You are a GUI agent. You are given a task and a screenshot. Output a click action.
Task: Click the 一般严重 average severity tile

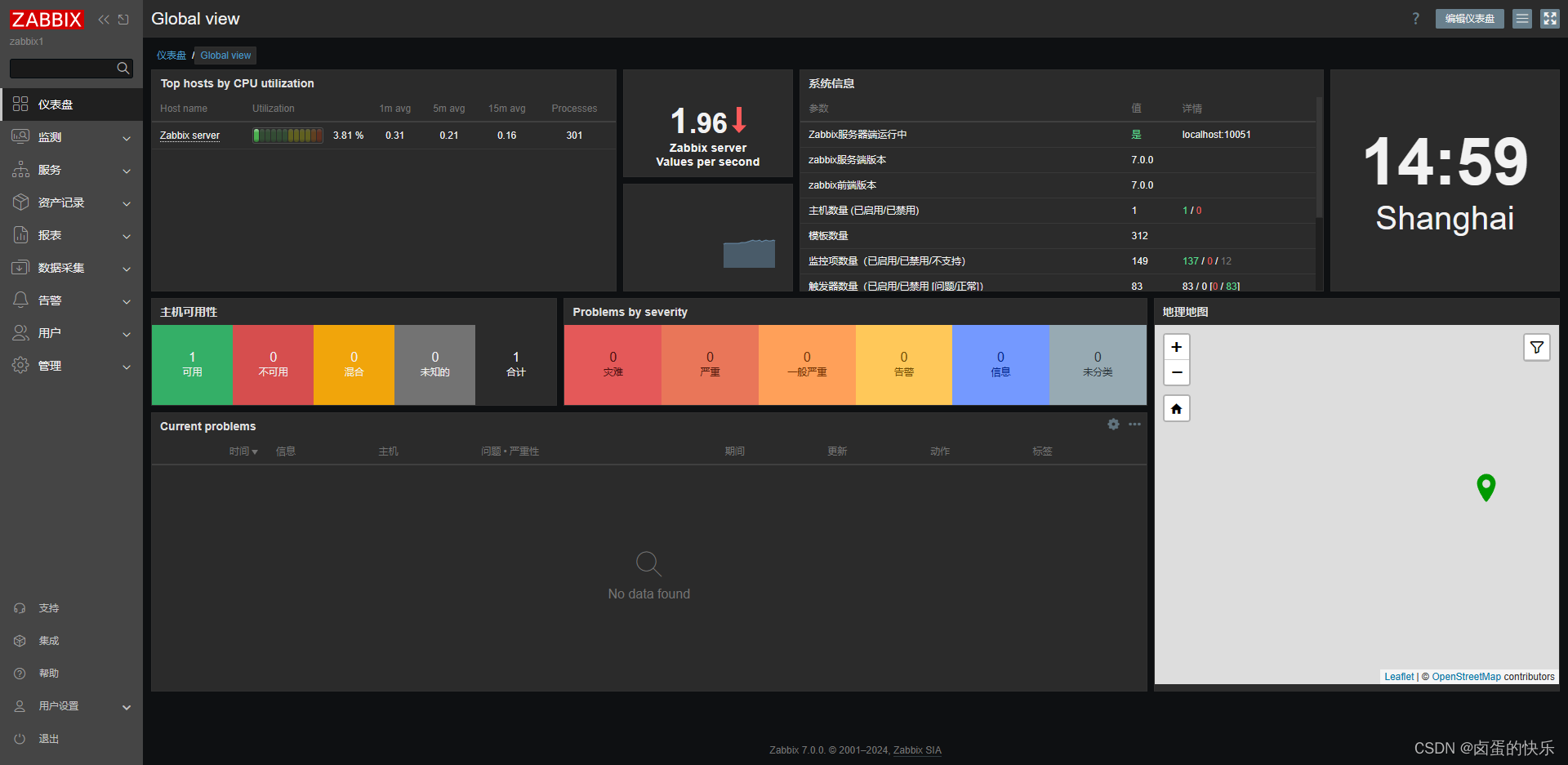[x=807, y=365]
